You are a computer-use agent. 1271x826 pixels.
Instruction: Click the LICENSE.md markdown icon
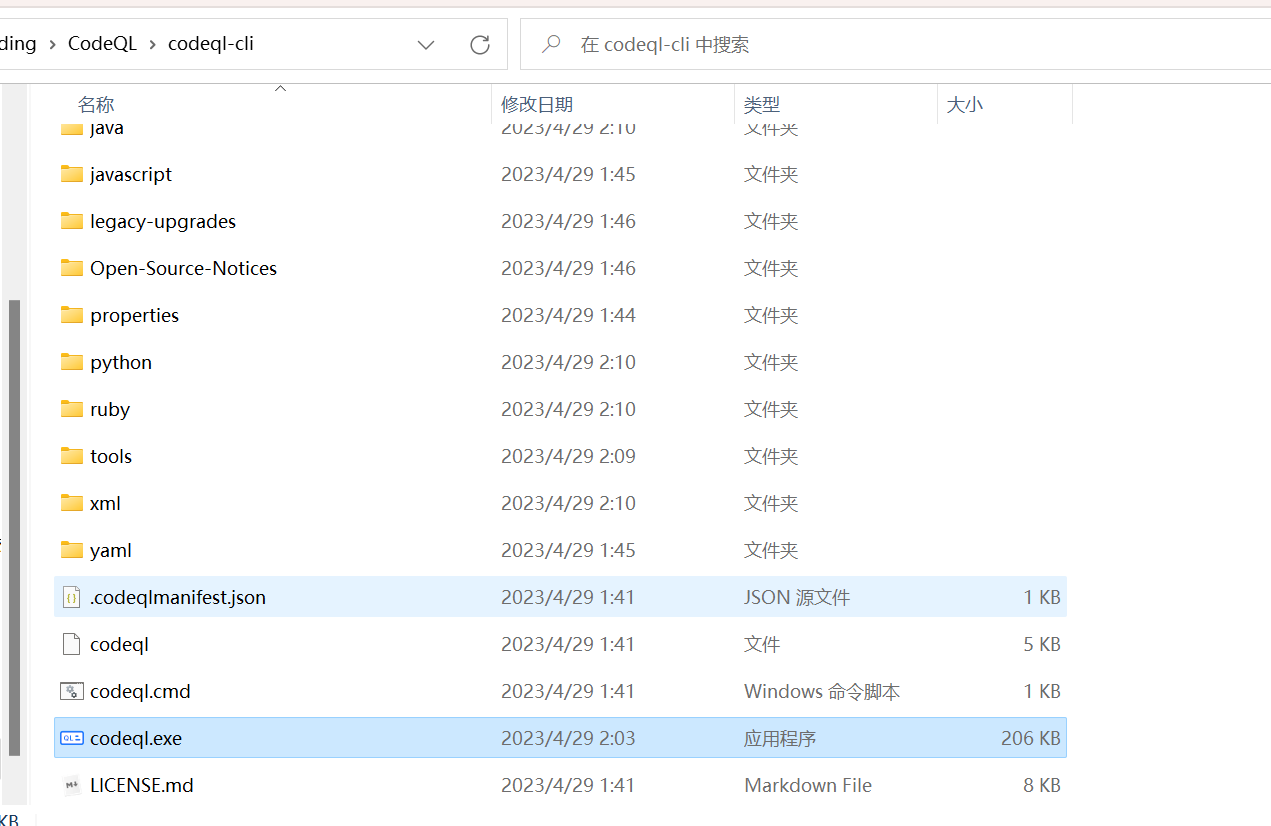[x=71, y=785]
